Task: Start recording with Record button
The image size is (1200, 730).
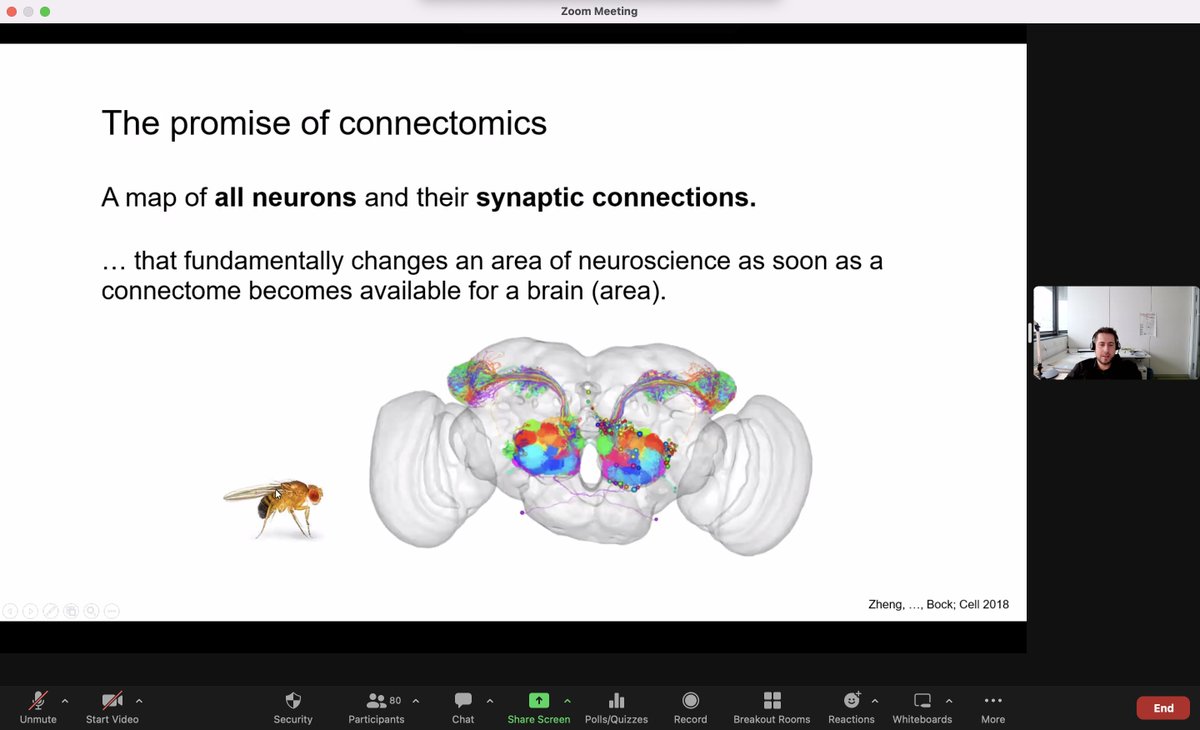Action: (x=690, y=707)
